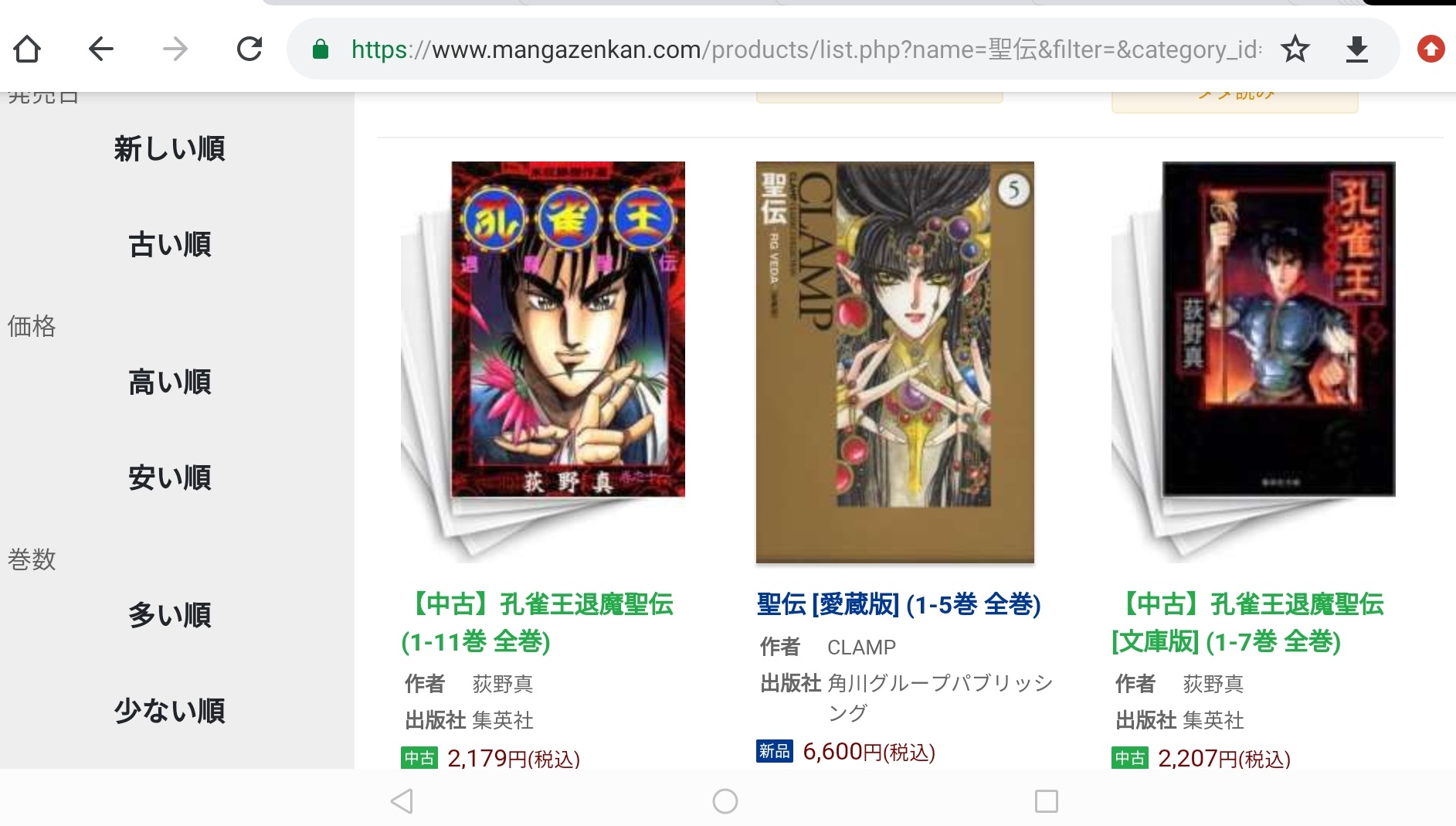Focus the mangazenkan URL address bar
1456x826 pixels.
(x=806, y=50)
